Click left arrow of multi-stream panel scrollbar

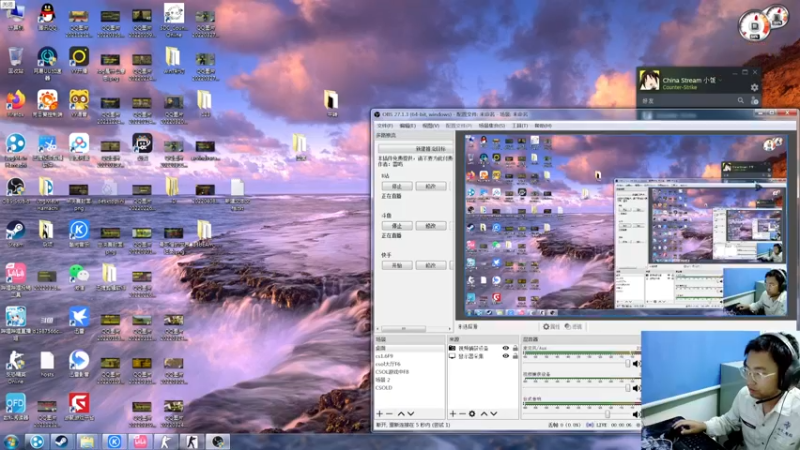pos(378,329)
